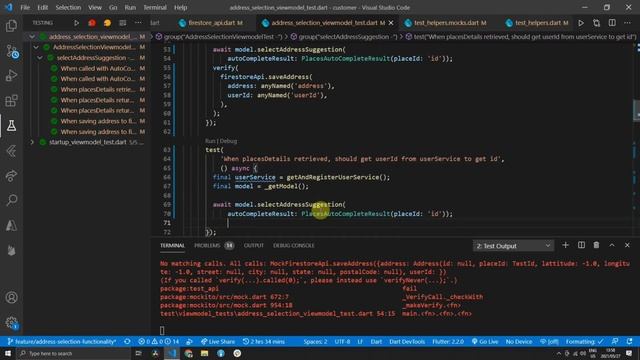Image resolution: width=640 pixels, height=360 pixels.
Task: Open Help menu
Action: tap(180, 7)
